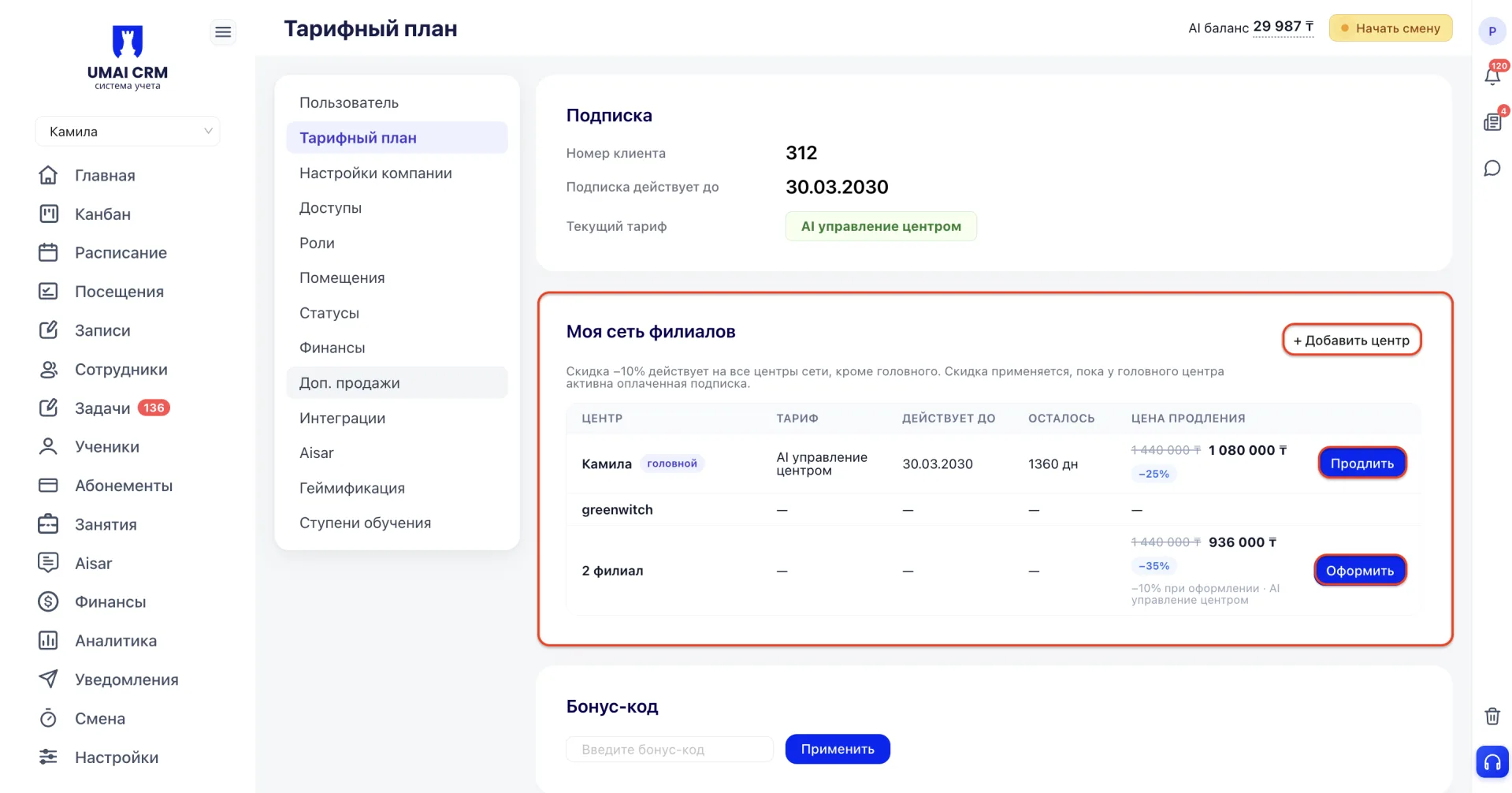The height and width of the screenshot is (793, 1512).
Task: Open AI баланс amount details
Action: coord(1283,27)
